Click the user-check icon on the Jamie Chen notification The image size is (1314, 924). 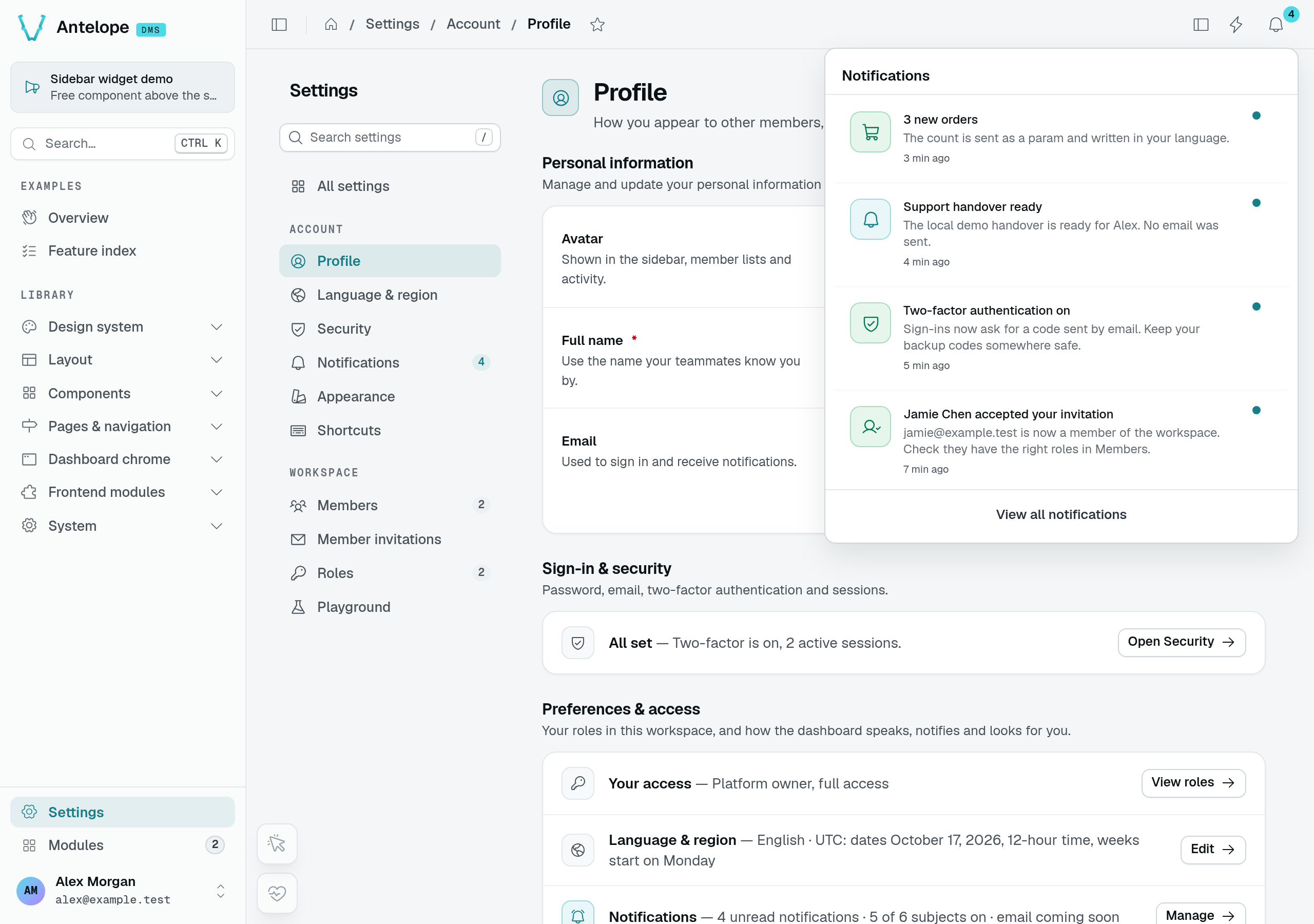click(x=871, y=427)
